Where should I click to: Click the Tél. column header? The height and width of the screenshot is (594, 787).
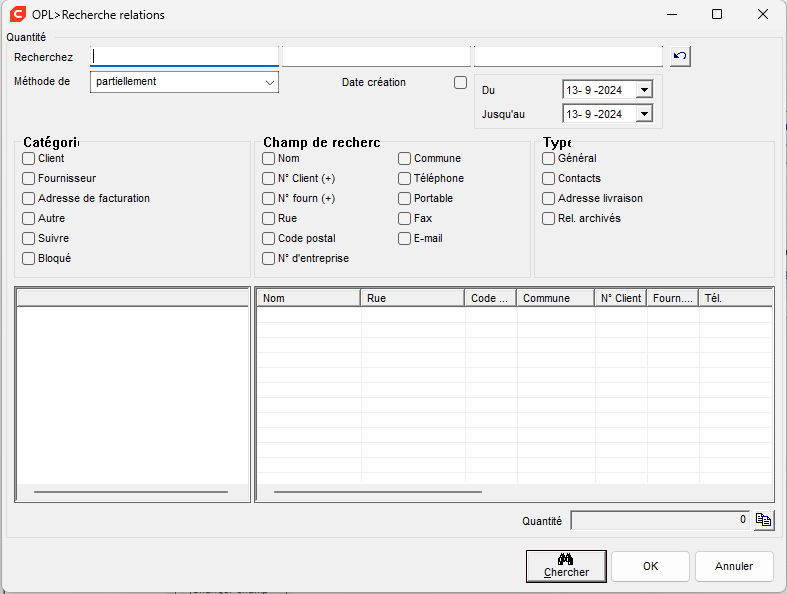click(x=735, y=298)
